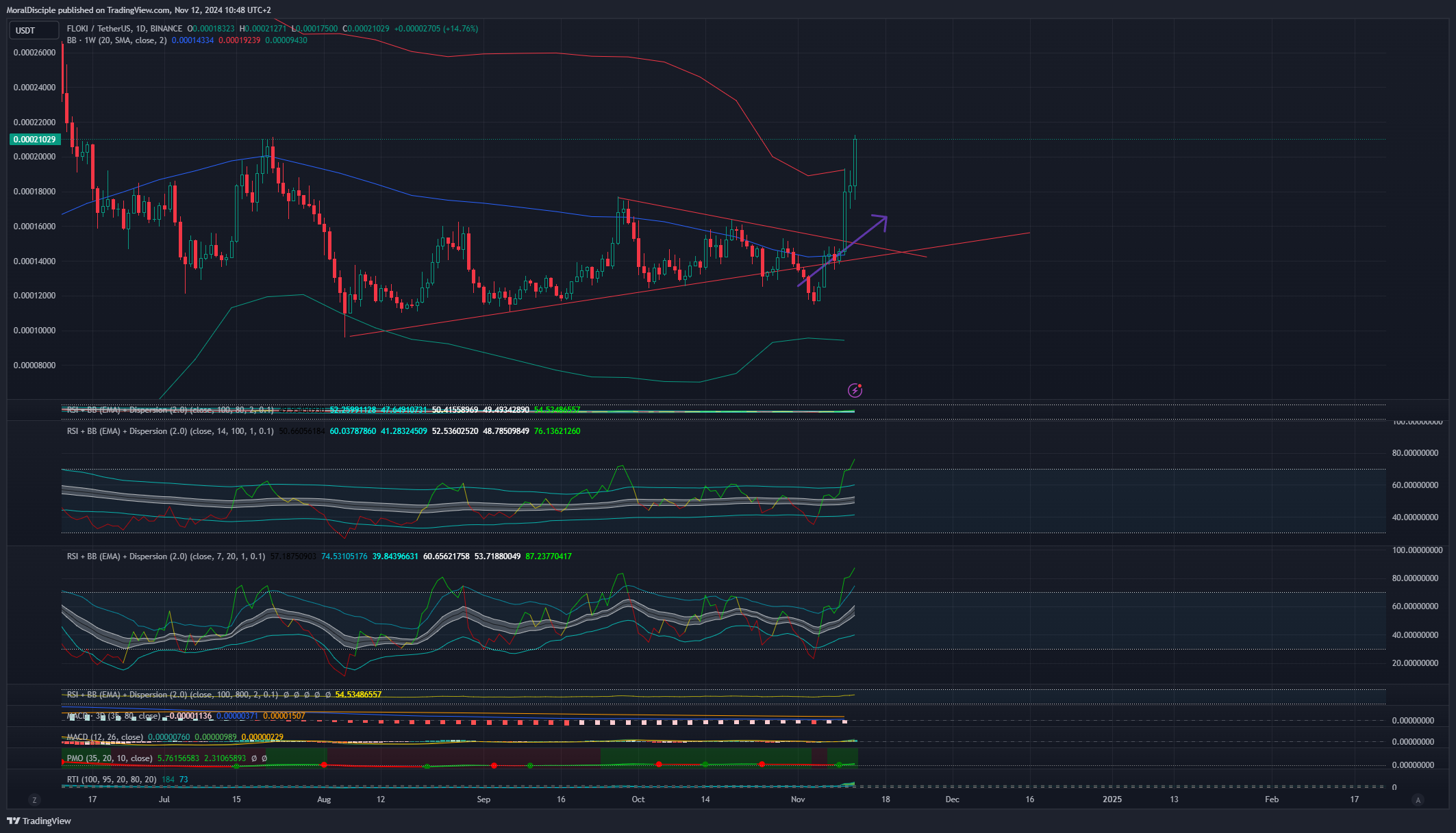Click the 0.00012000 price scale label

(x=35, y=296)
